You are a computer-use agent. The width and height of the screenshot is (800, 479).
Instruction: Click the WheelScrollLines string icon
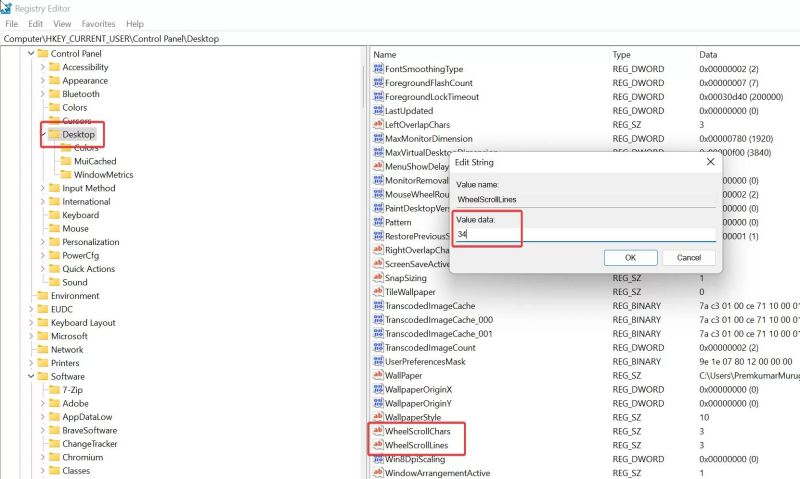(x=378, y=445)
